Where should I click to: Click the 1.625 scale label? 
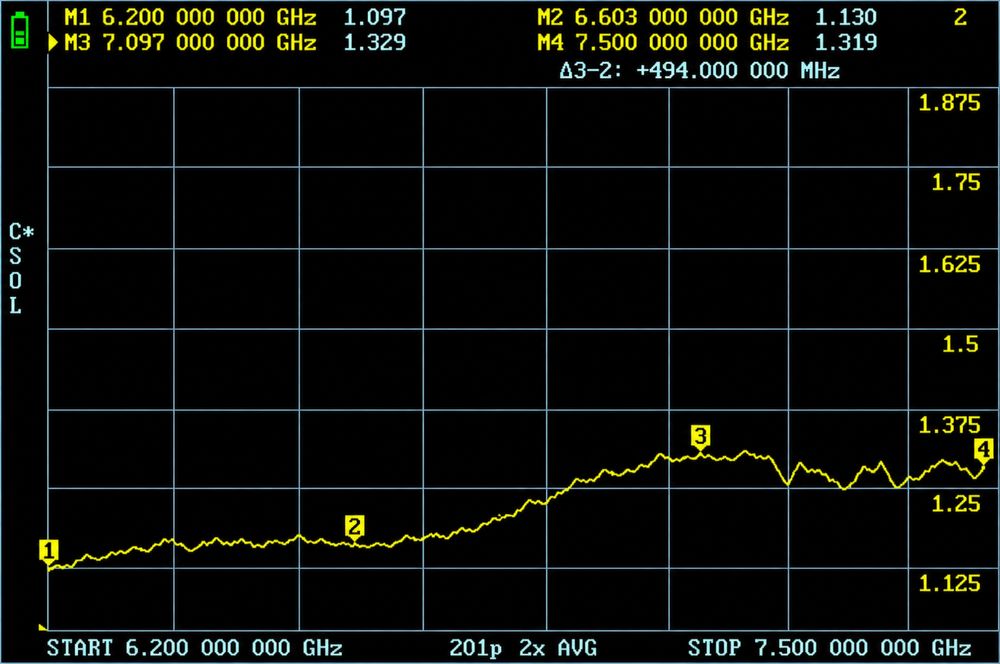tap(949, 264)
